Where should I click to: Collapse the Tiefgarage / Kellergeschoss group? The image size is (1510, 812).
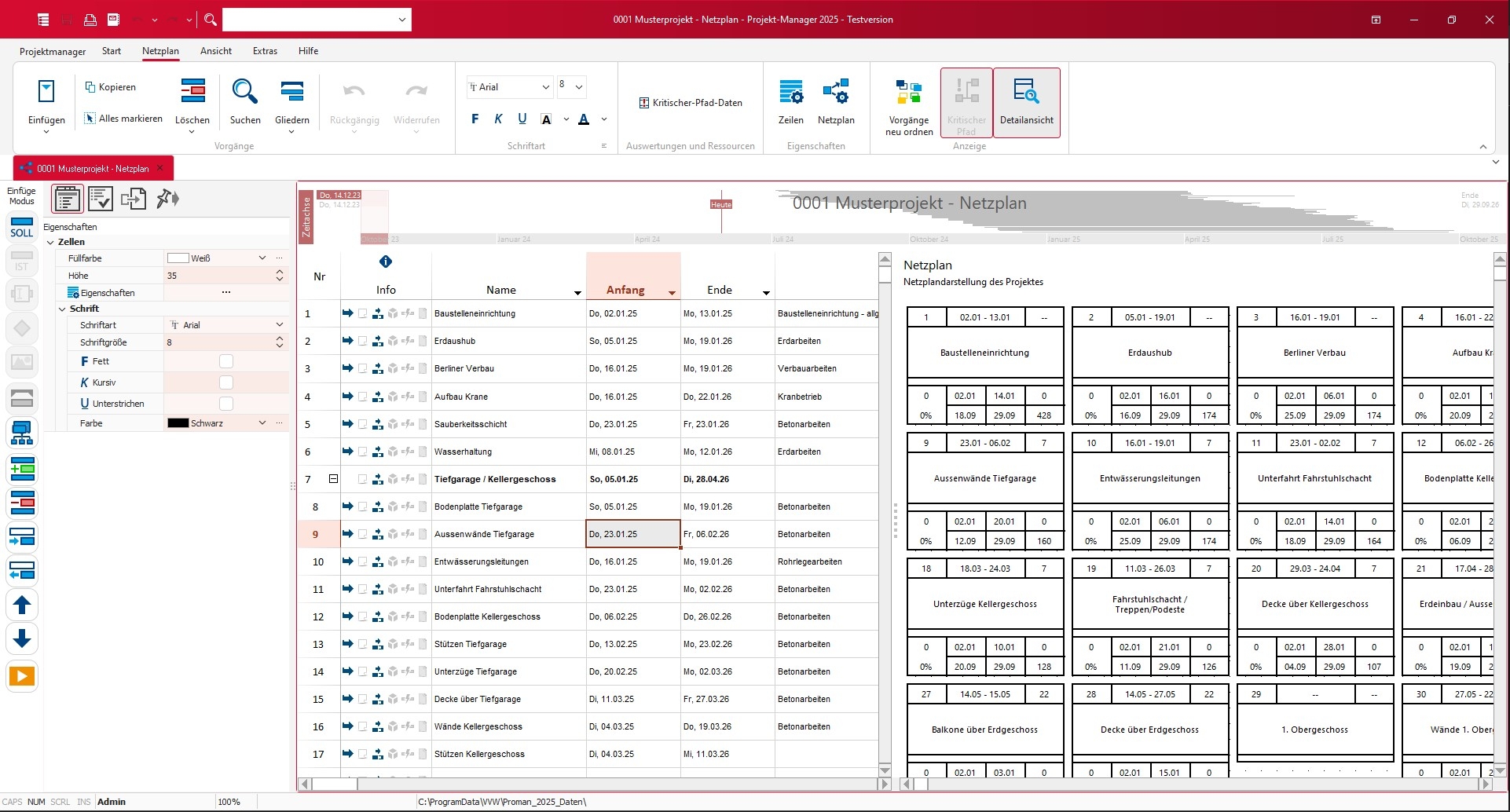tap(333, 479)
